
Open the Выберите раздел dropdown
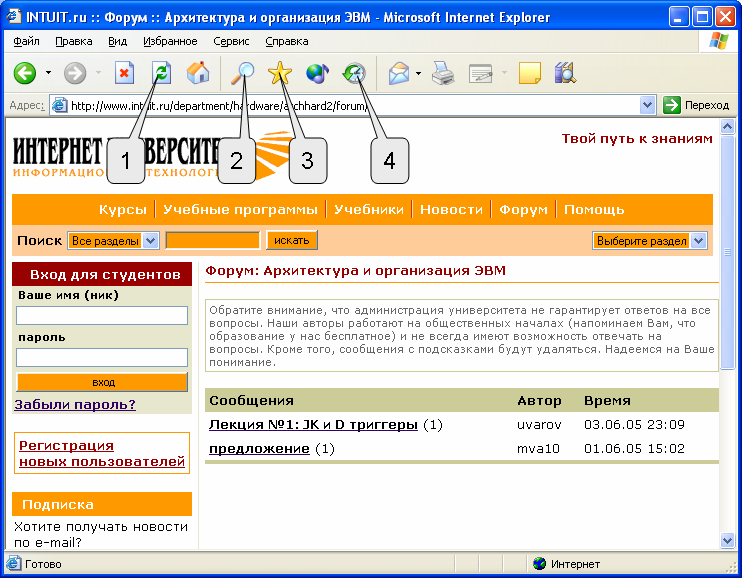click(x=699, y=240)
